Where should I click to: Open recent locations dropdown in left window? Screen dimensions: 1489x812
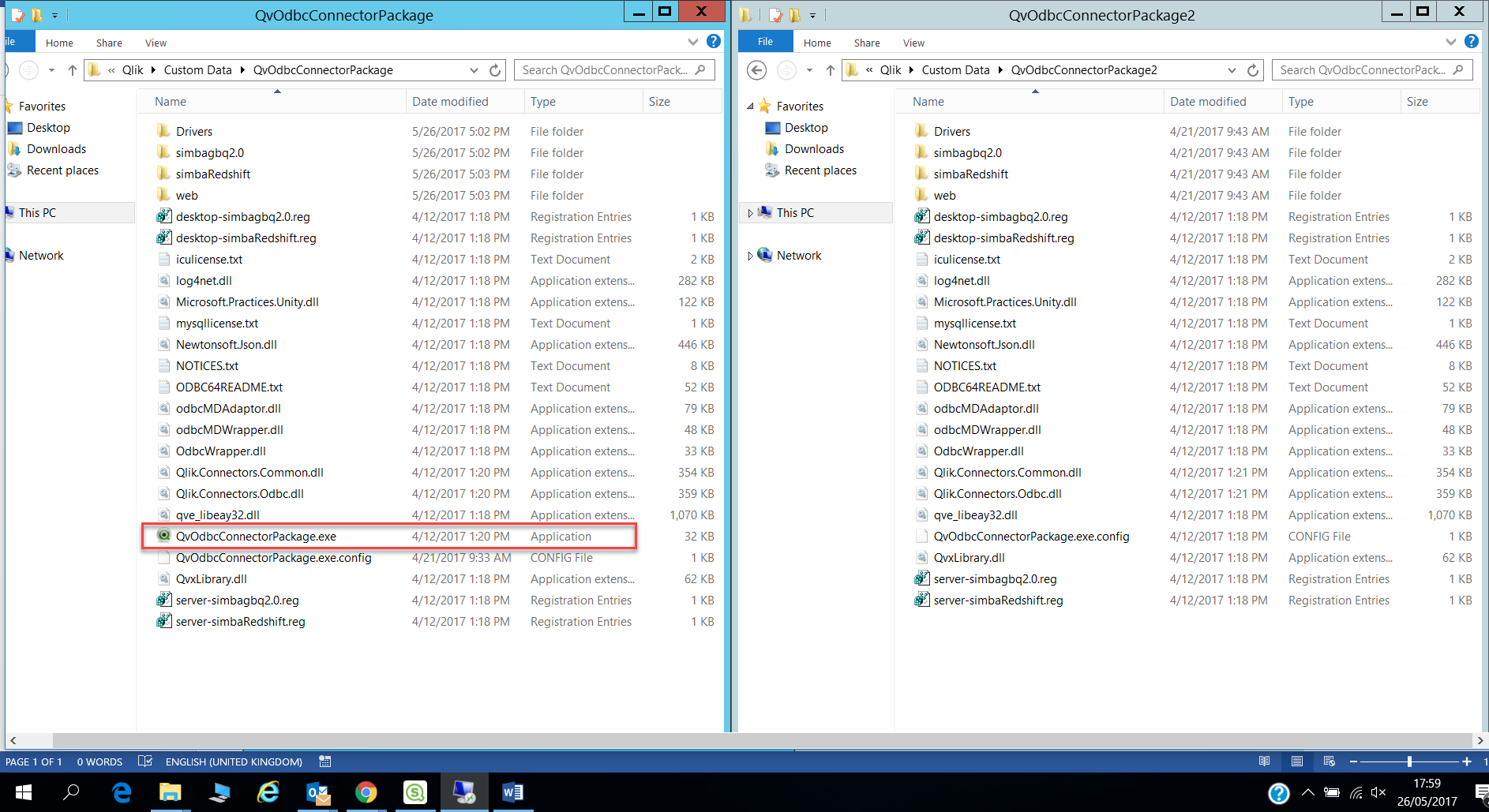pos(51,70)
